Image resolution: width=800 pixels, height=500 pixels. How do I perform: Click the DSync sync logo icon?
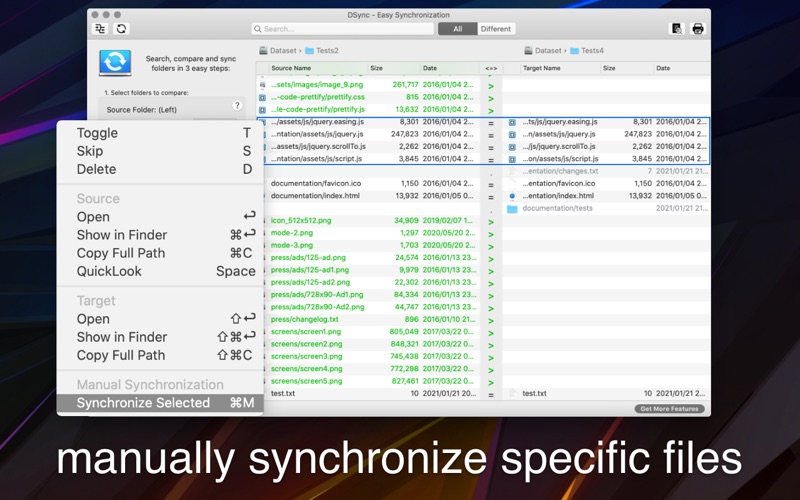point(115,63)
